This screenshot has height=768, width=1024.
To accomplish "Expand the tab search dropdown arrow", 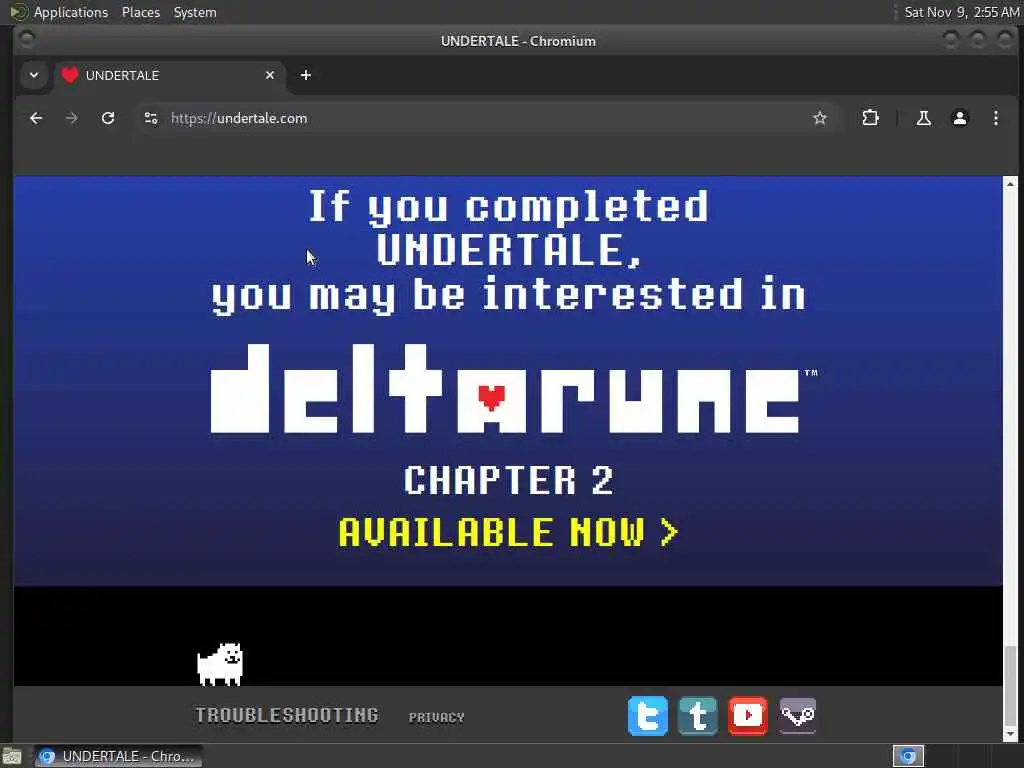I will (34, 75).
